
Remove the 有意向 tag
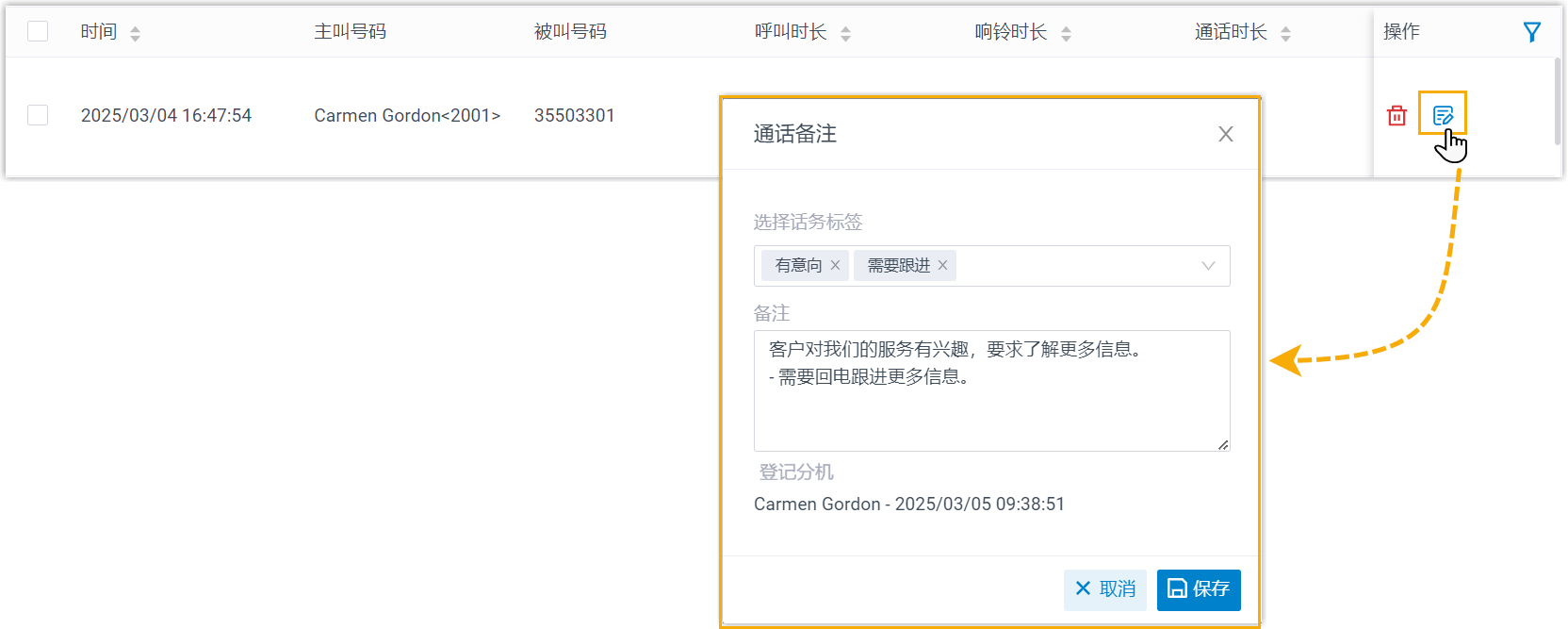tap(835, 266)
